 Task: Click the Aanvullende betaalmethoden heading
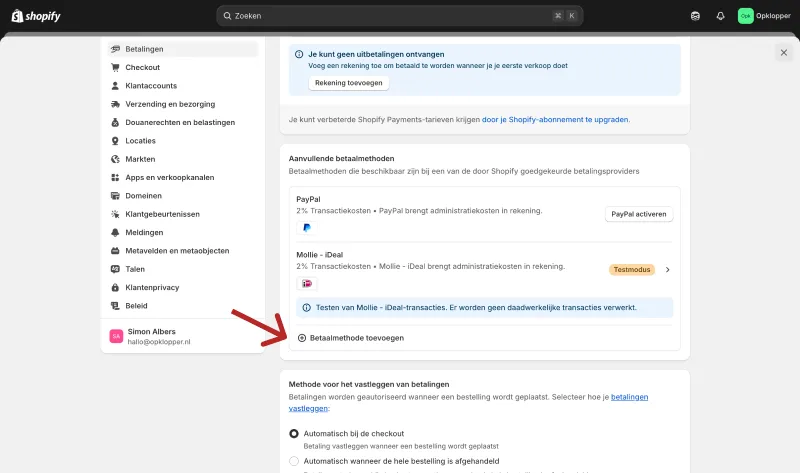(x=341, y=159)
